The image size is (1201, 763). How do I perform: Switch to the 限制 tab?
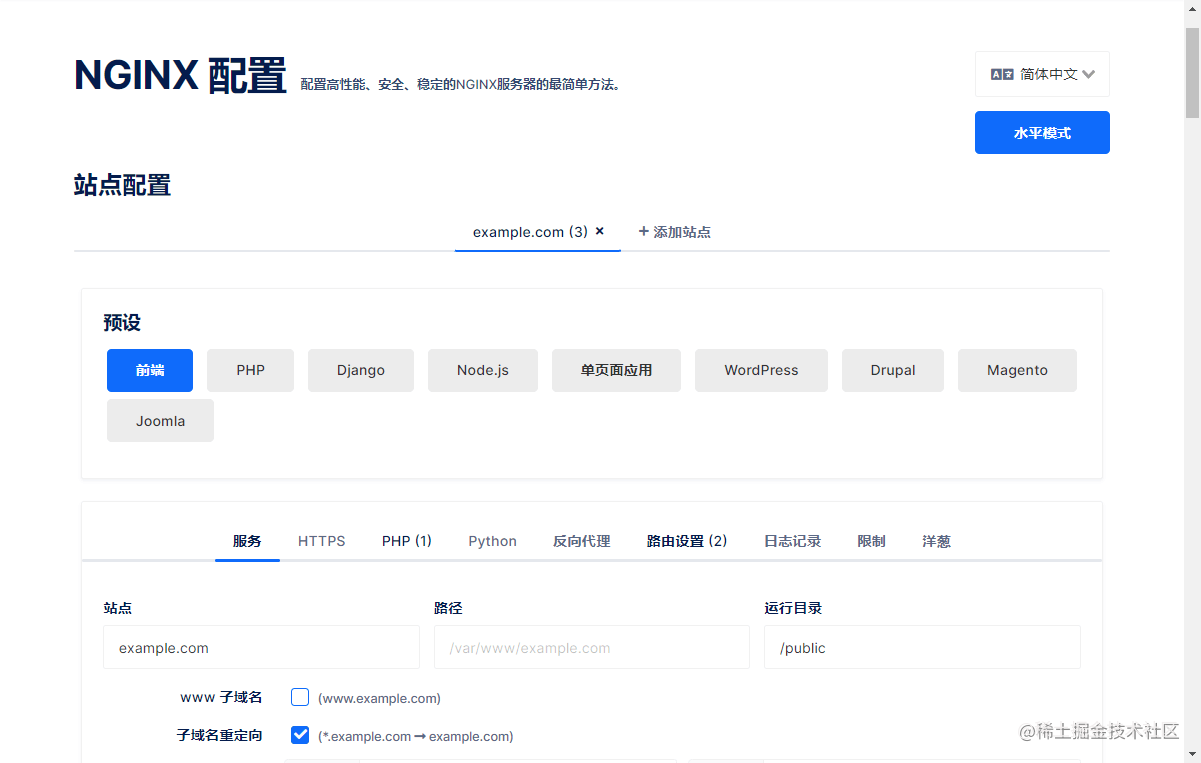871,541
